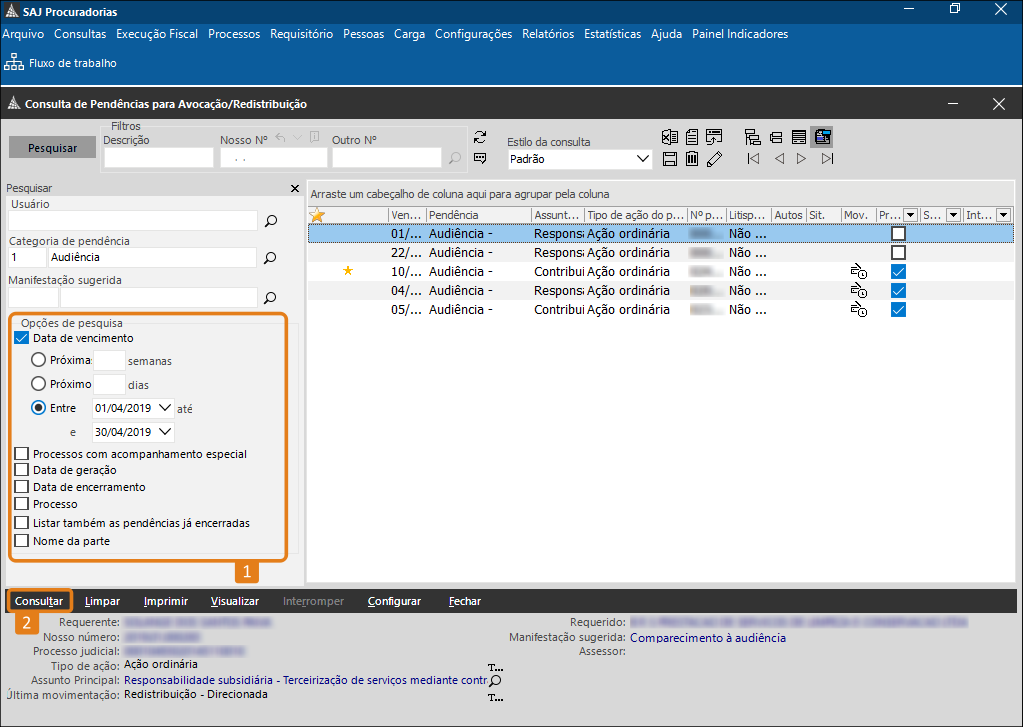Click magnifier next to Usuário field
The width and height of the screenshot is (1023, 727).
point(270,221)
